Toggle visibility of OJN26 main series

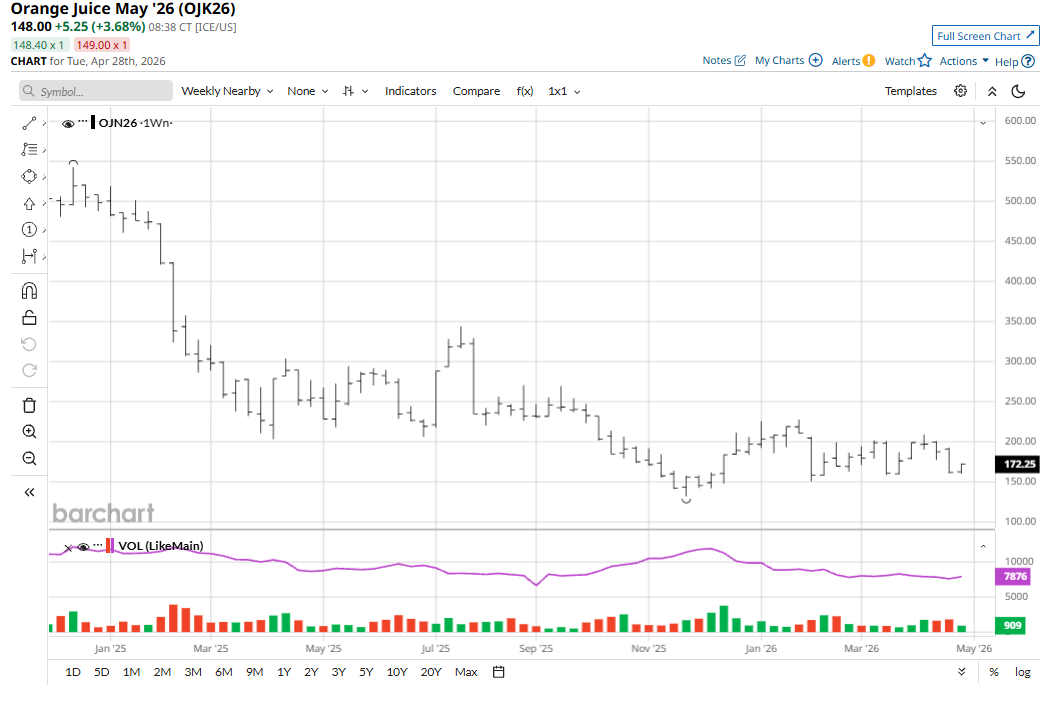point(68,123)
